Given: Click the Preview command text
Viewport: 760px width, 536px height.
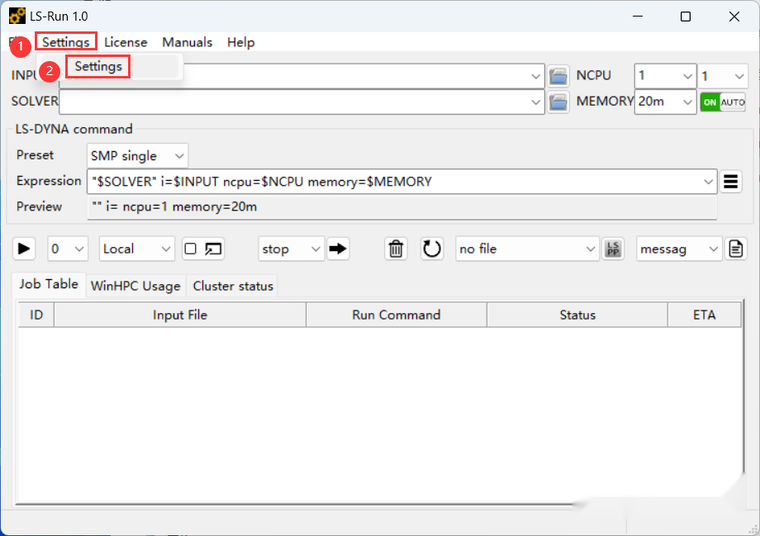Looking at the screenshot, I should [x=174, y=207].
